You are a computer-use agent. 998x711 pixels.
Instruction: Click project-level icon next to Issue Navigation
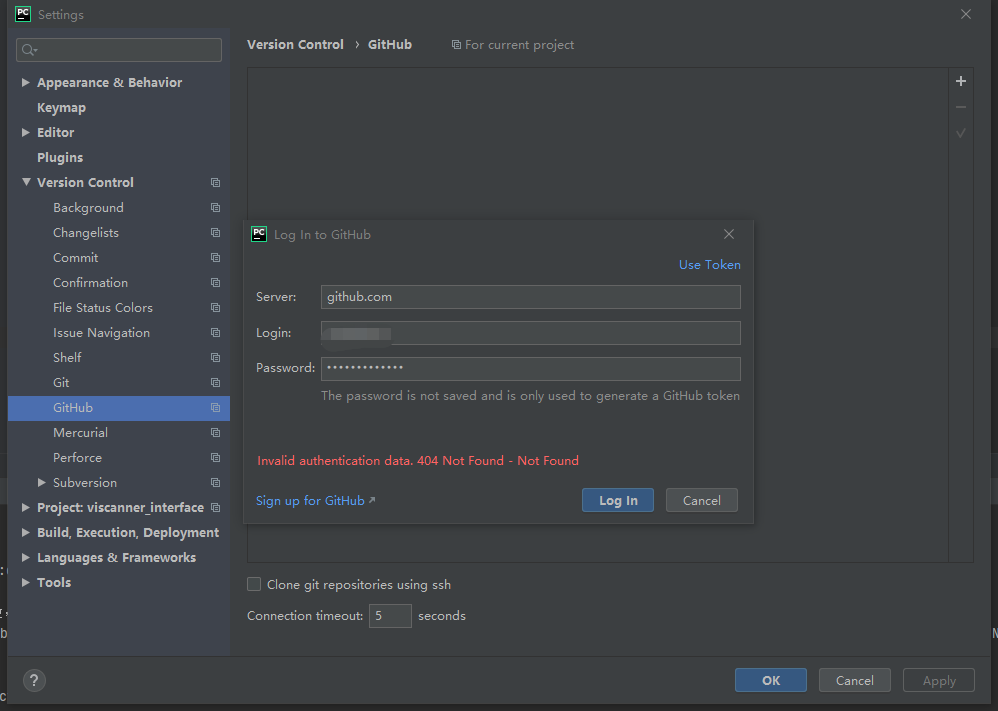[x=215, y=332]
